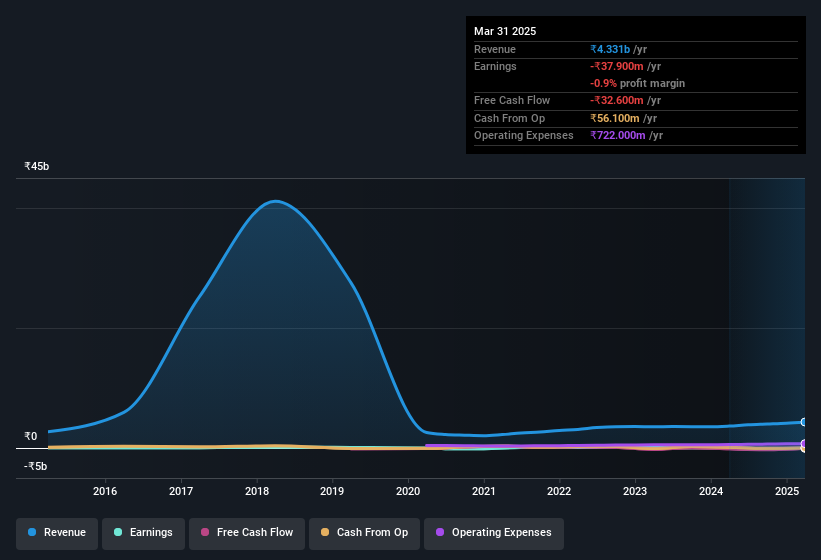Toggle the Operating Expenses legend button
Screen dimensions: 821x560
(x=494, y=533)
